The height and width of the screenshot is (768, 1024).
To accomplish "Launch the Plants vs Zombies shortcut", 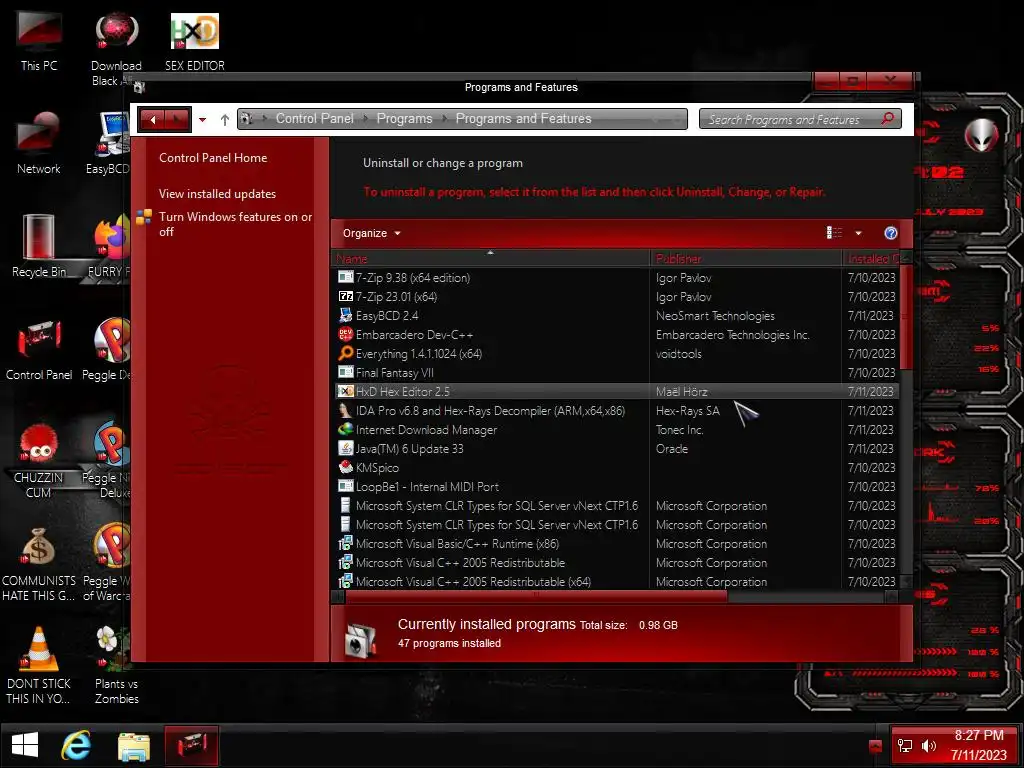I will 116,666.
